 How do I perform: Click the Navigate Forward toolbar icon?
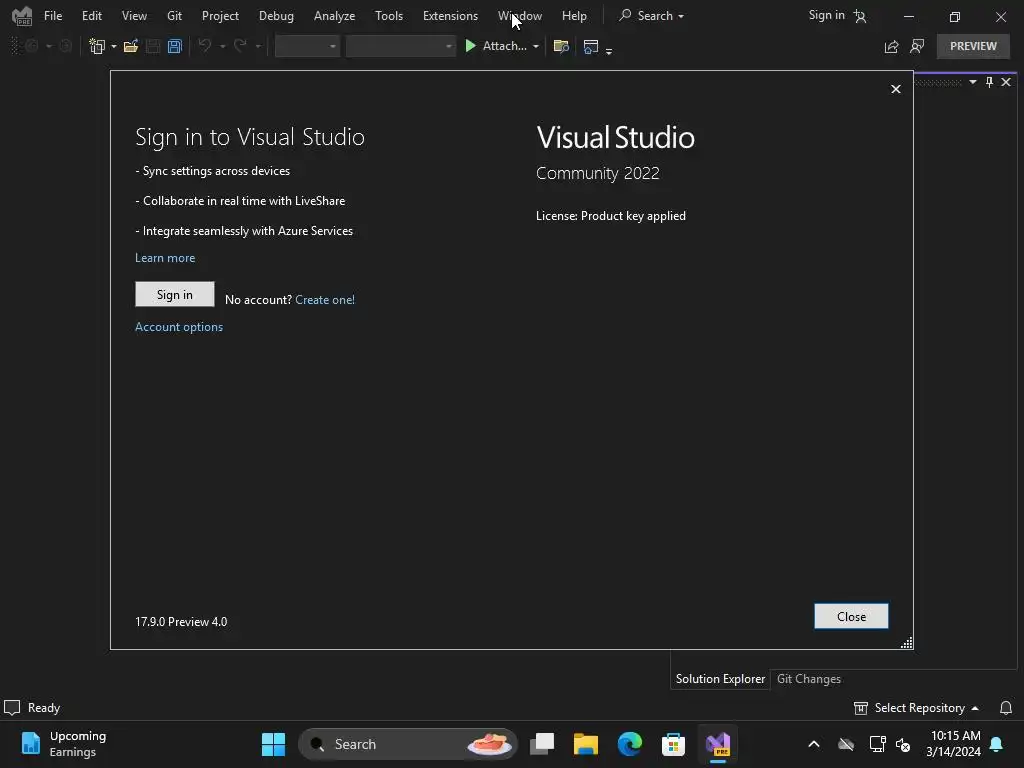click(x=65, y=46)
